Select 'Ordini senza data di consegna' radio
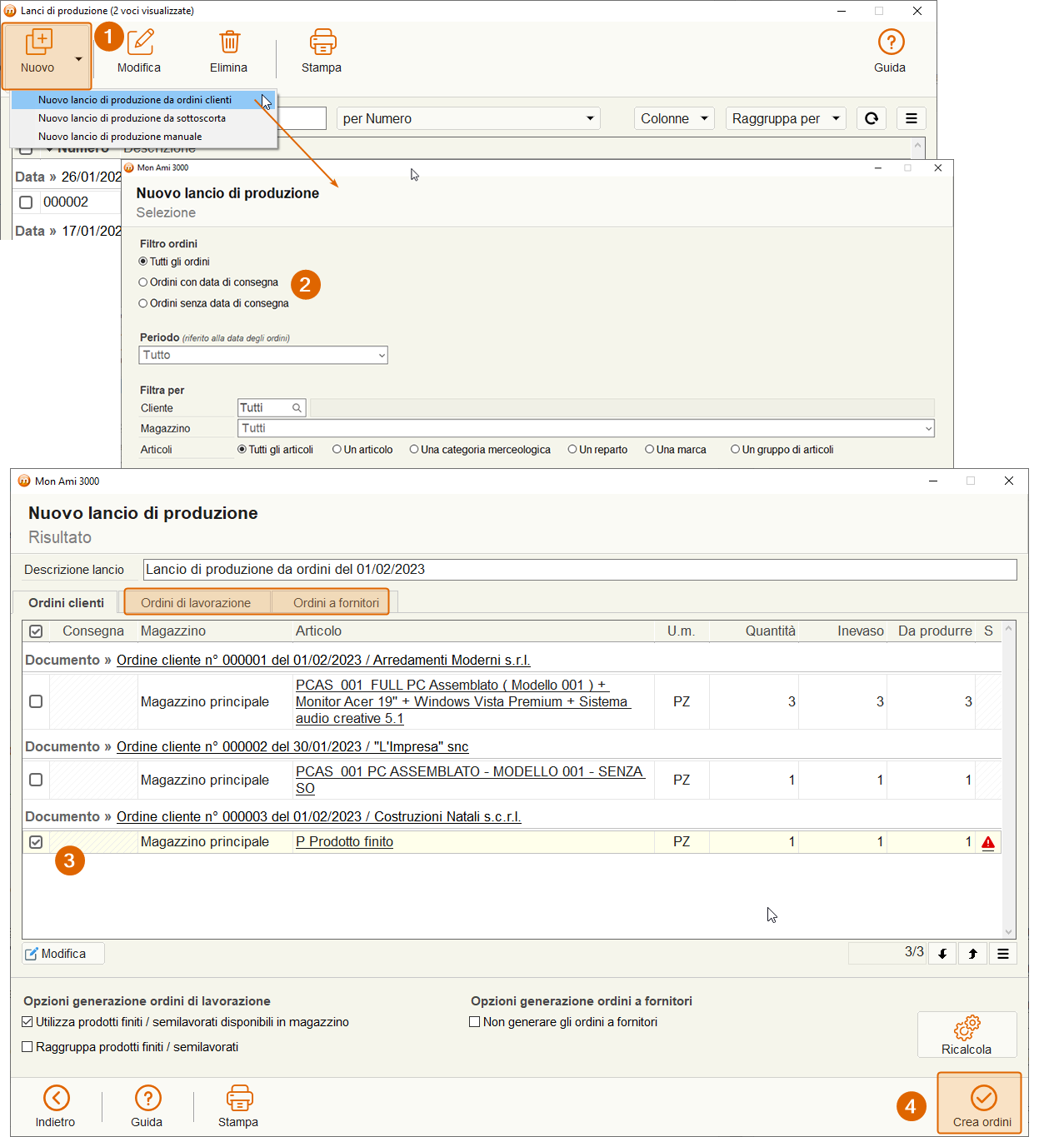 143,303
